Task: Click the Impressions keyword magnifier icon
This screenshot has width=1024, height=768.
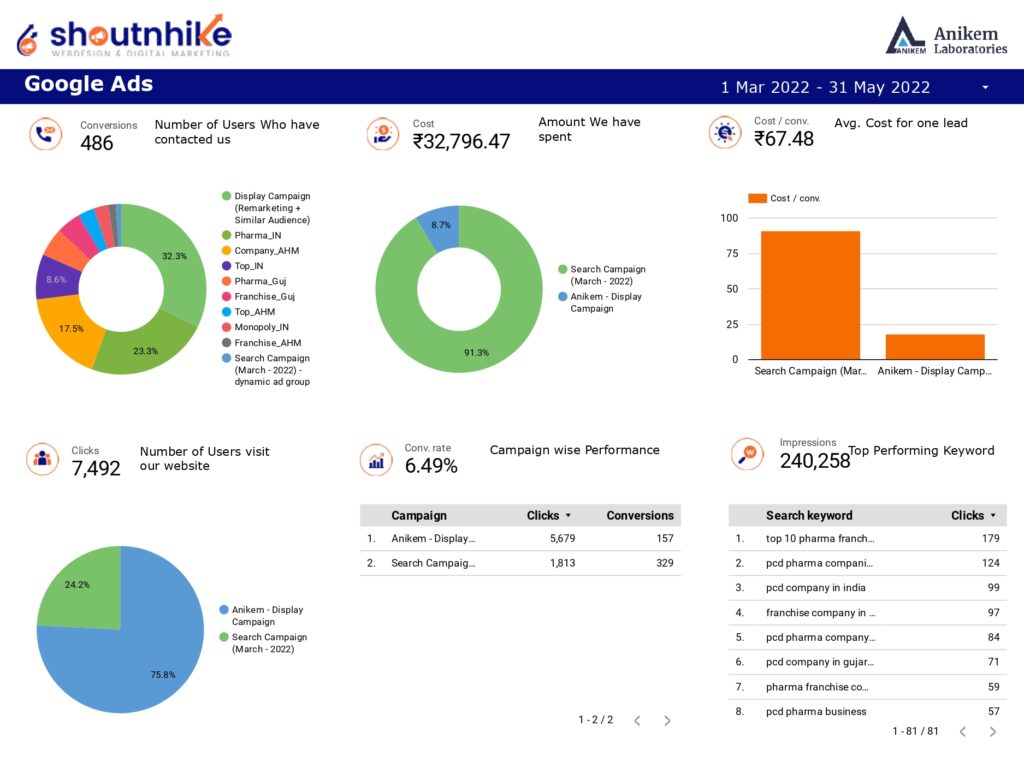Action: (x=747, y=453)
